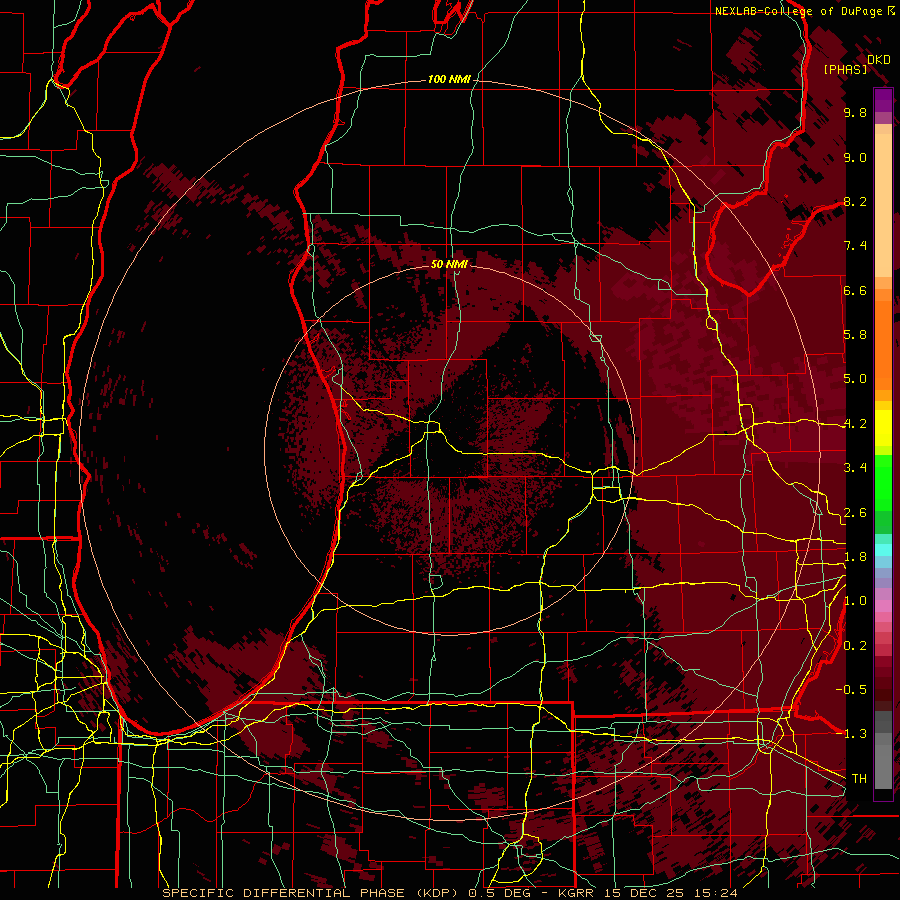The width and height of the screenshot is (900, 900).
Task: Click the DKD label above the color scale
Action: (878, 60)
